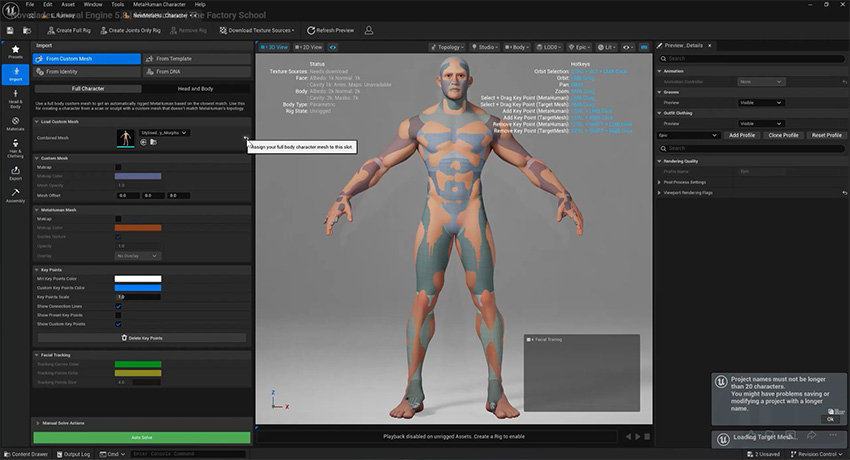Click the browse-to-asset icon next to save
850x460 pixels.
tap(27, 30)
